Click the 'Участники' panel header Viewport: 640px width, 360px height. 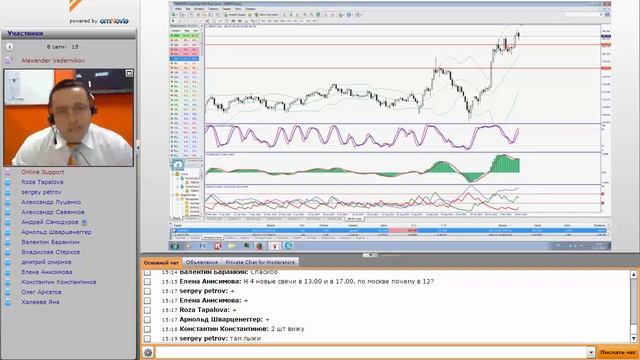coord(69,33)
